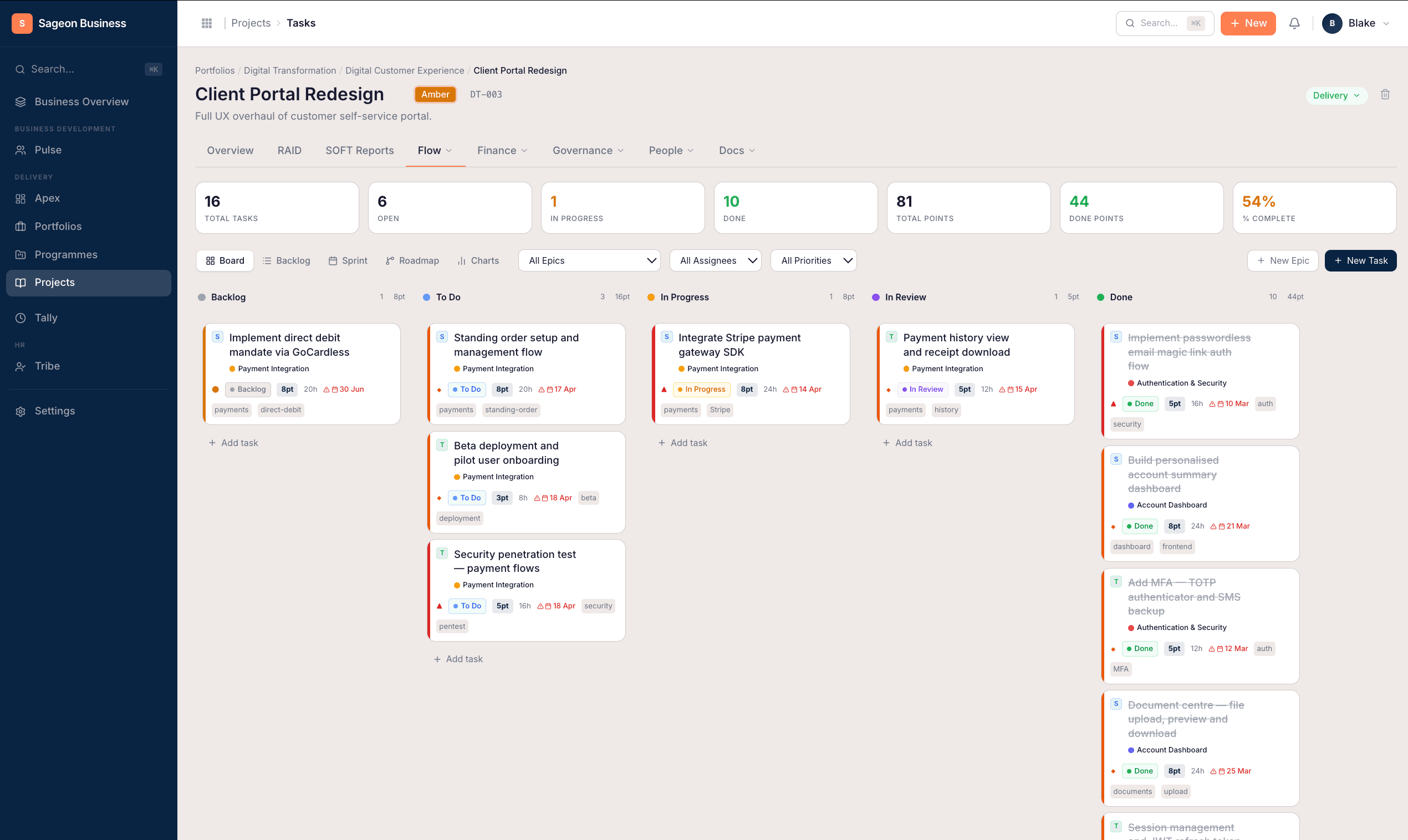The image size is (1408, 840).
Task: Switch to Charts view
Action: tap(478, 261)
